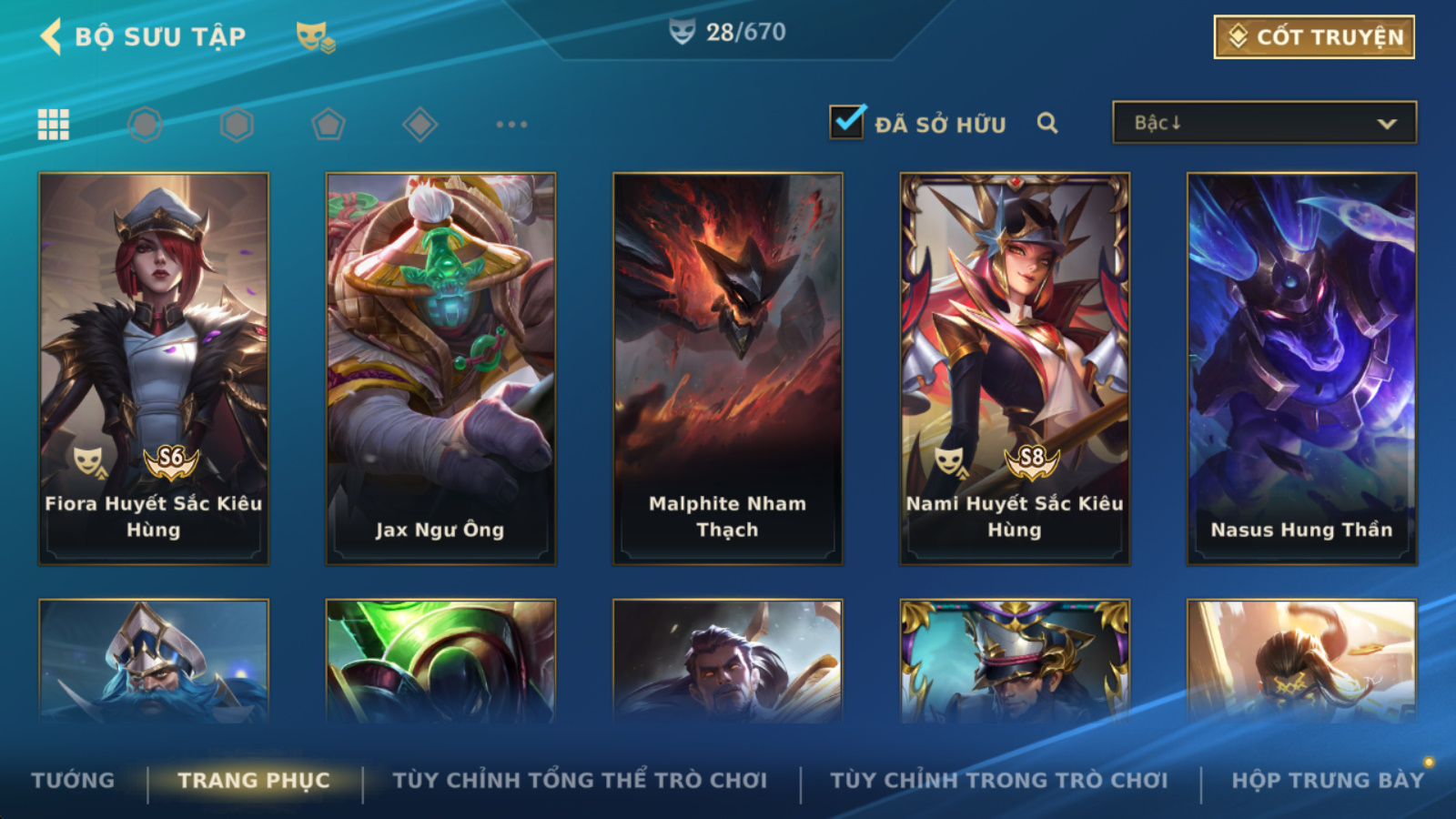Open the Bậc sort dropdown
This screenshot has height=819, width=1456.
click(x=1264, y=123)
